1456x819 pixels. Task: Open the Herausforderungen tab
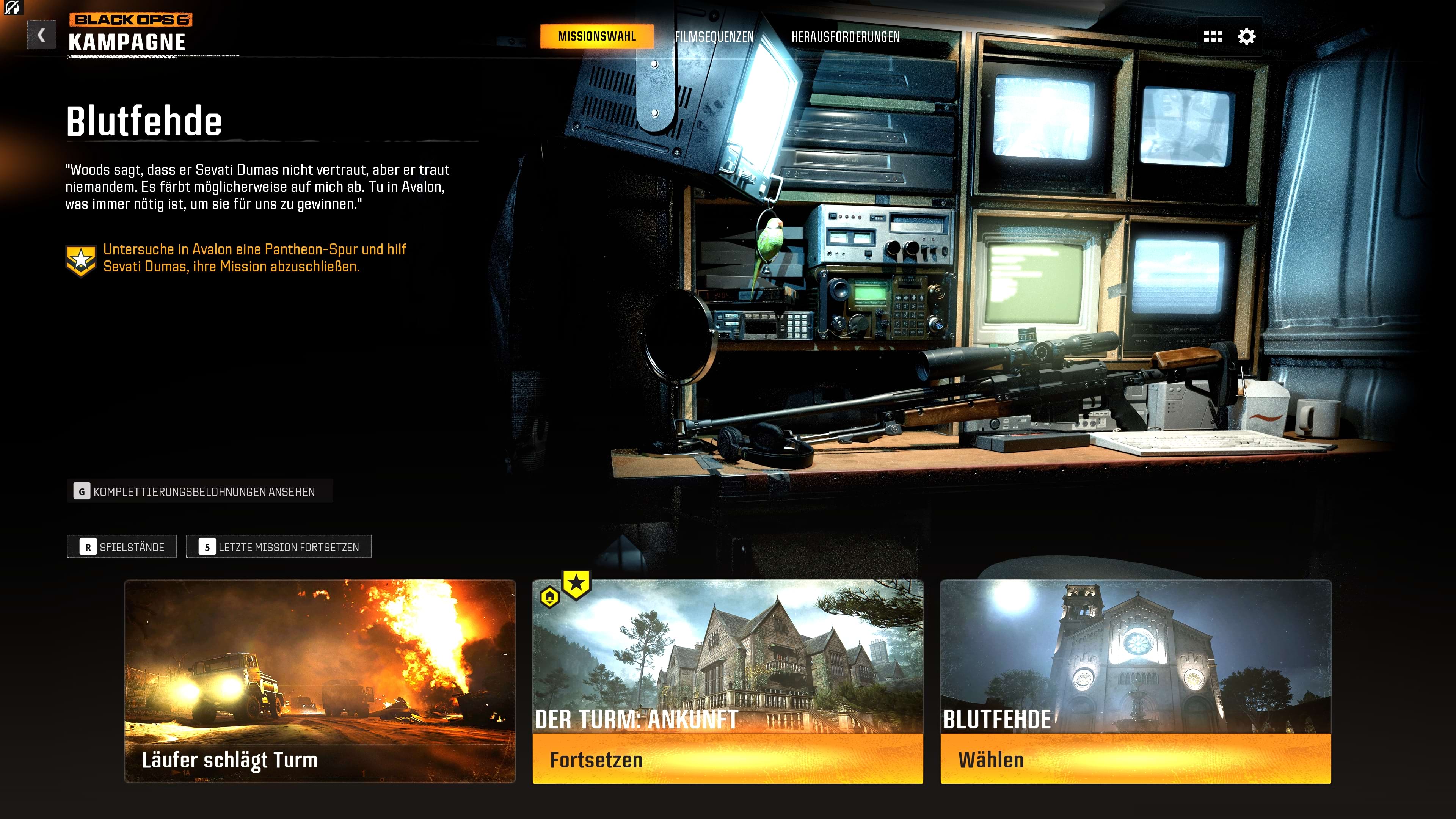click(x=845, y=37)
